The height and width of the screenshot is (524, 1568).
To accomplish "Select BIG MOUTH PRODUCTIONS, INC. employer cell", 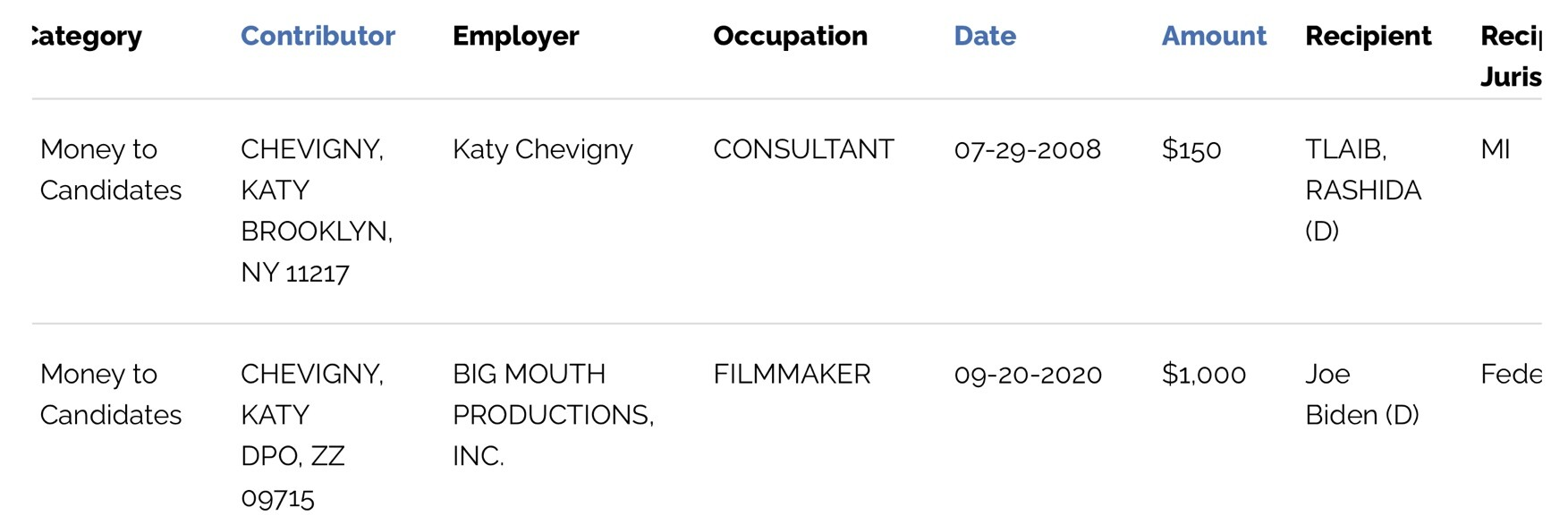I will 553,415.
